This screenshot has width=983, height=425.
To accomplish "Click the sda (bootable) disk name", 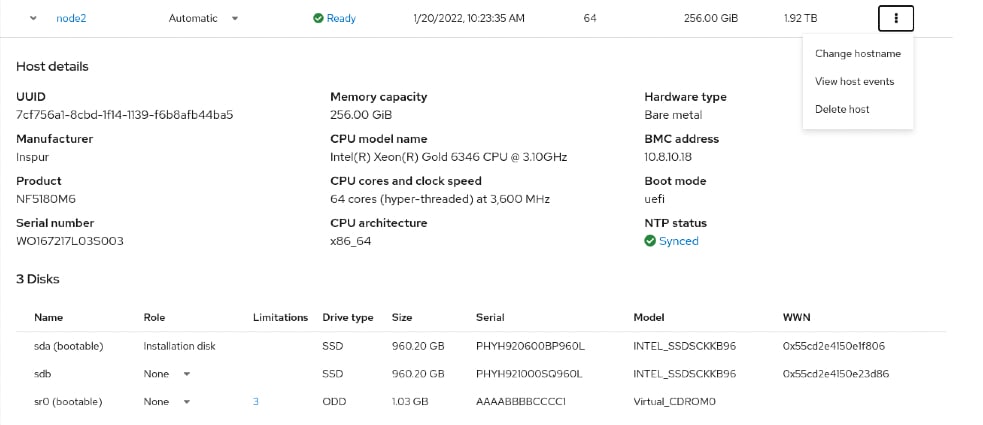I will pos(68,346).
